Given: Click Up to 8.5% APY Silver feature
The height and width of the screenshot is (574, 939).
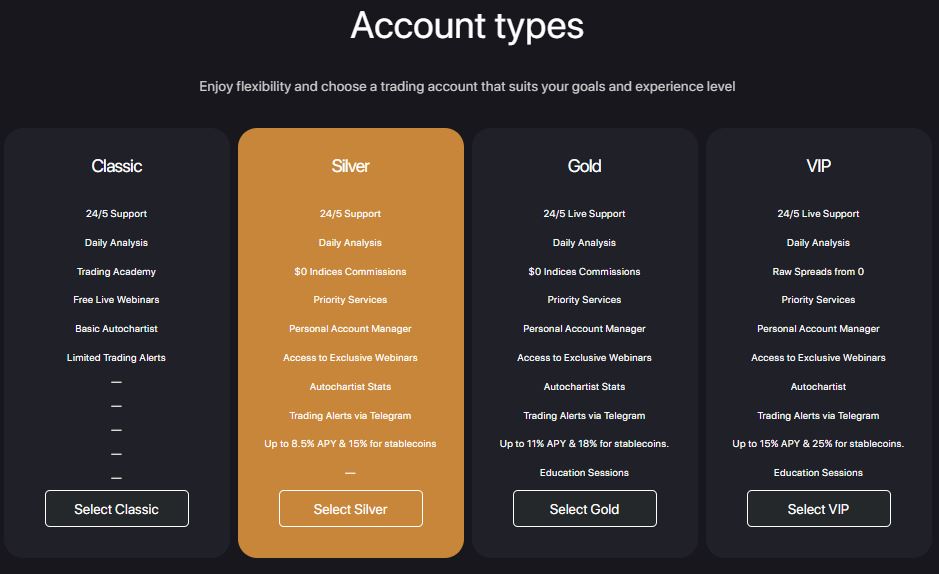Looking at the screenshot, I should 350,444.
